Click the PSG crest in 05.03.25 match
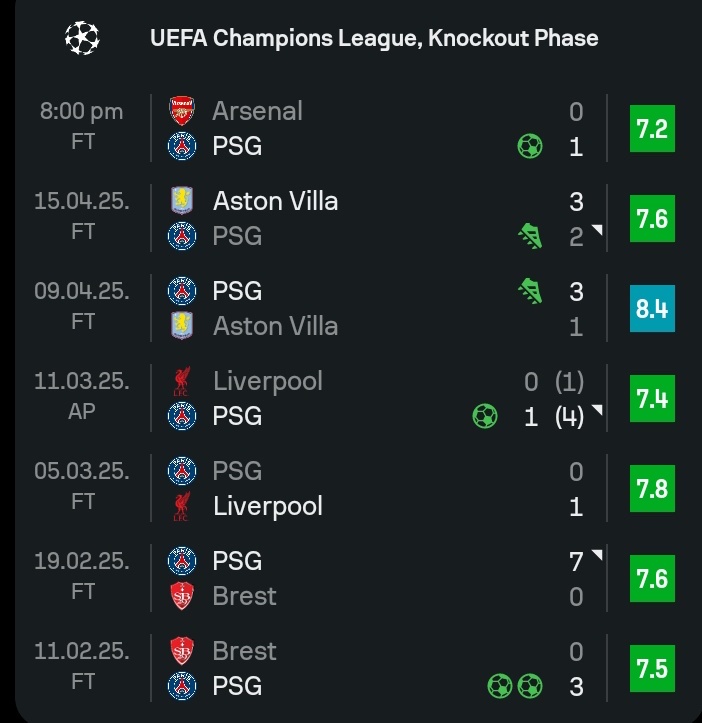 (182, 471)
